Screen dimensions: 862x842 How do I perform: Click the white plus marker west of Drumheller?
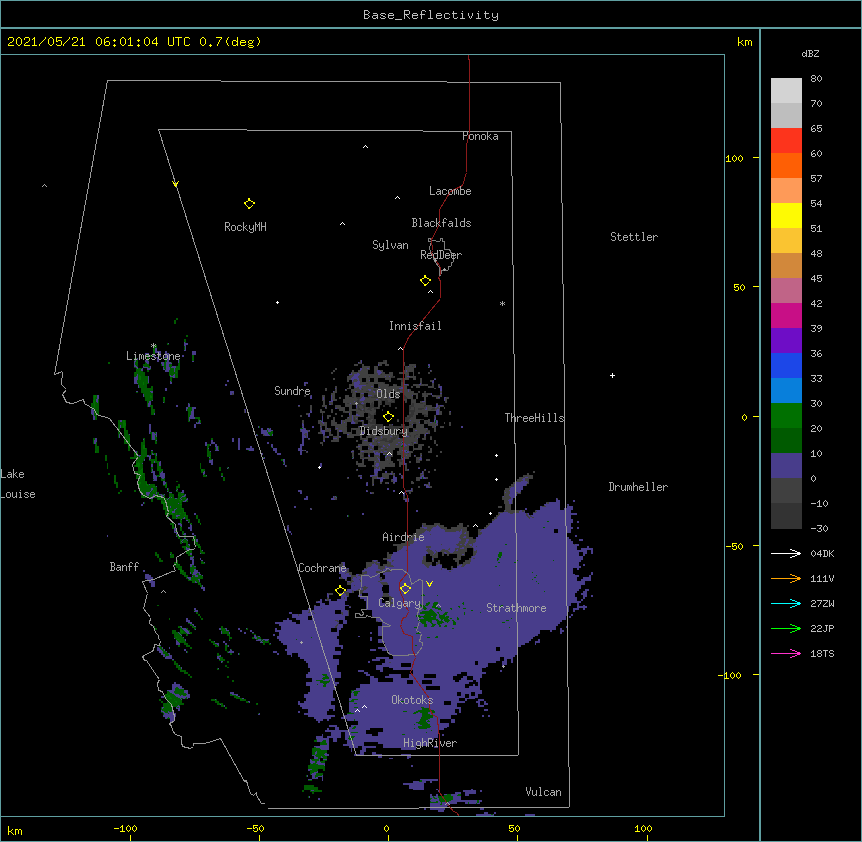tap(612, 375)
